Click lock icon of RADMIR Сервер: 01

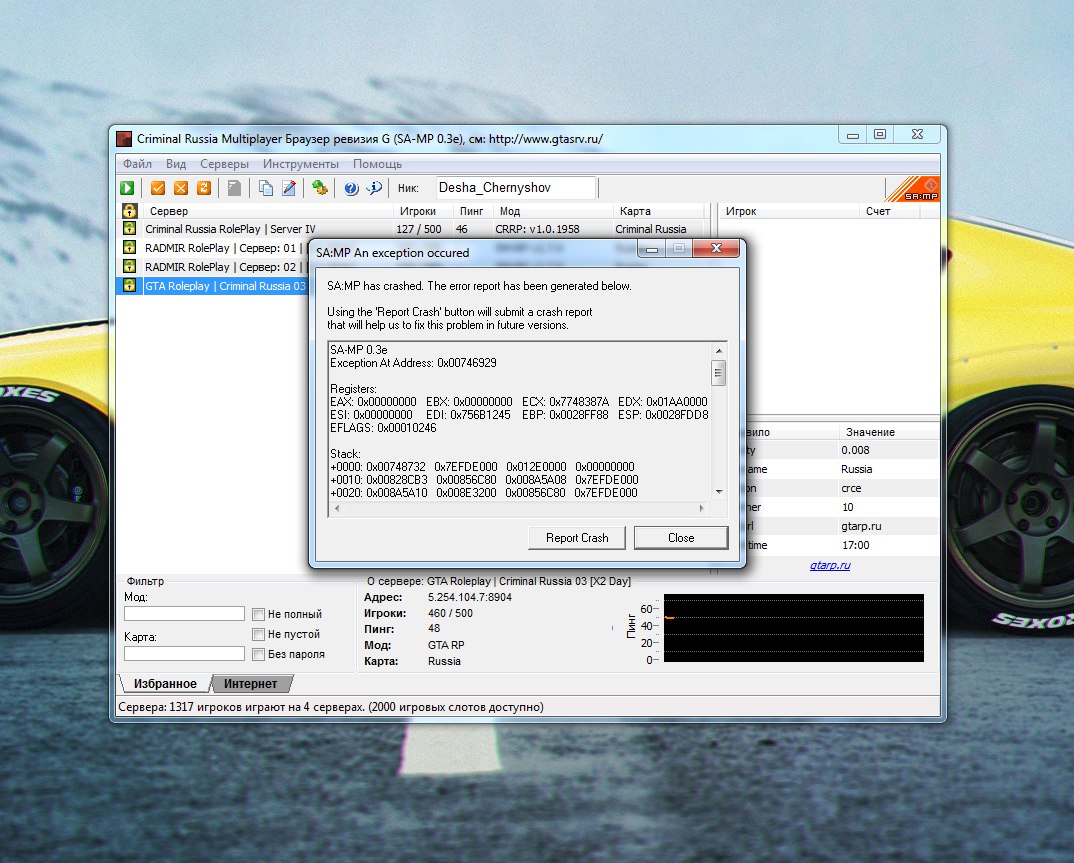[129, 247]
